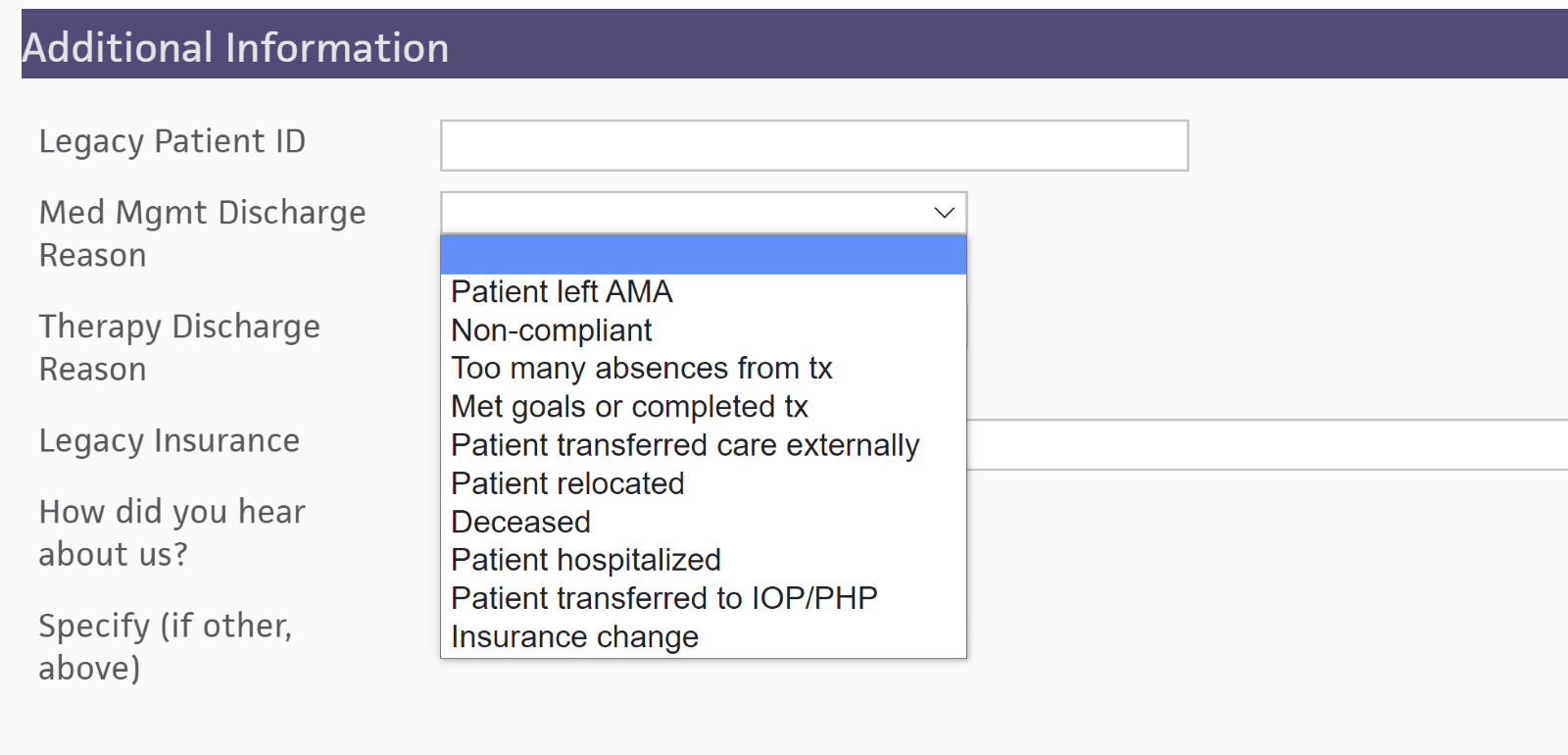The height and width of the screenshot is (755, 1568).
Task: Click the Legacy Patient ID input field
Action: pos(813,146)
